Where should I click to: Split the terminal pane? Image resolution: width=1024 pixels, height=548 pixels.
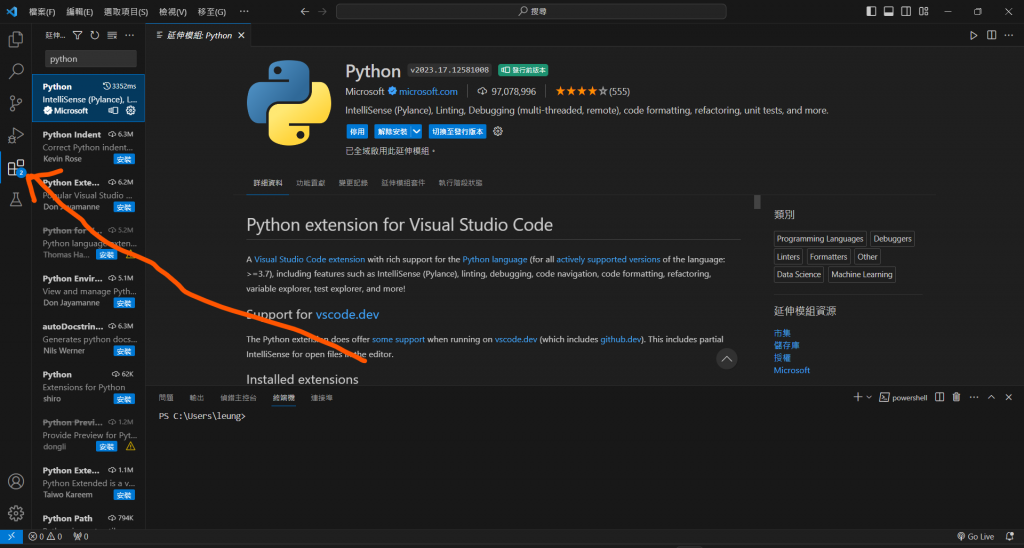[x=940, y=397]
